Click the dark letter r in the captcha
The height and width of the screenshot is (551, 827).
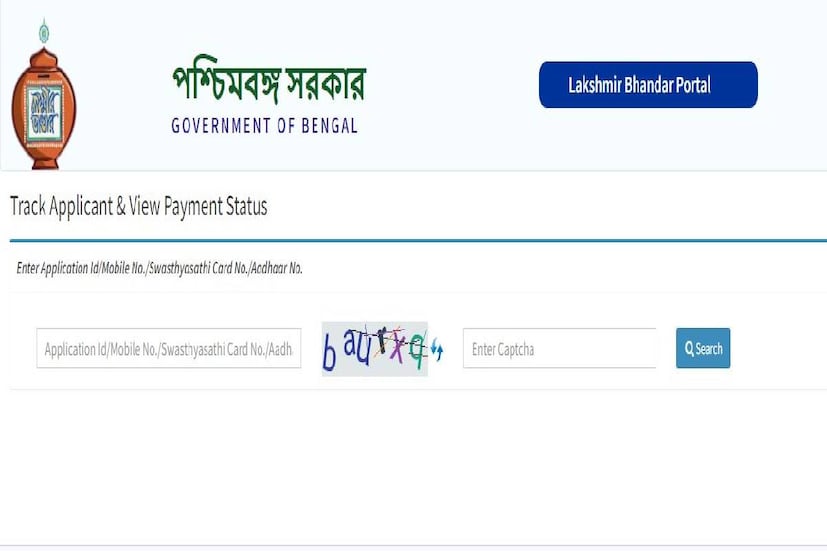click(382, 339)
